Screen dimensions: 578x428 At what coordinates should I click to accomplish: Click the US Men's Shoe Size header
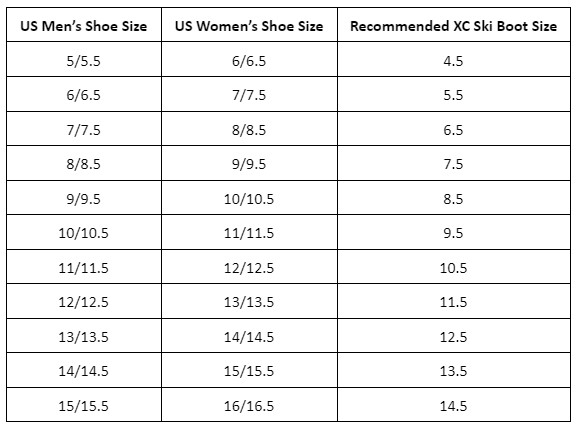tap(84, 25)
